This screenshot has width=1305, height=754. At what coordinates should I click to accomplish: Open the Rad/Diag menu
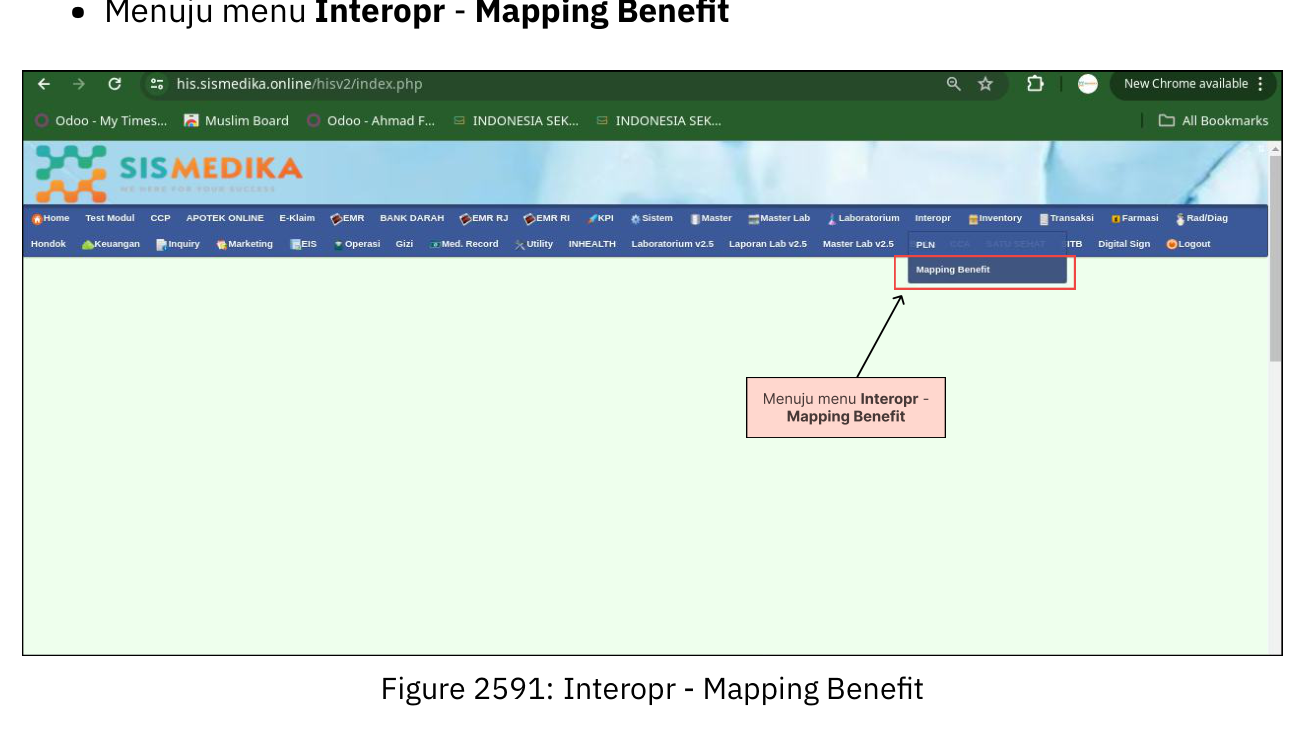1202,218
